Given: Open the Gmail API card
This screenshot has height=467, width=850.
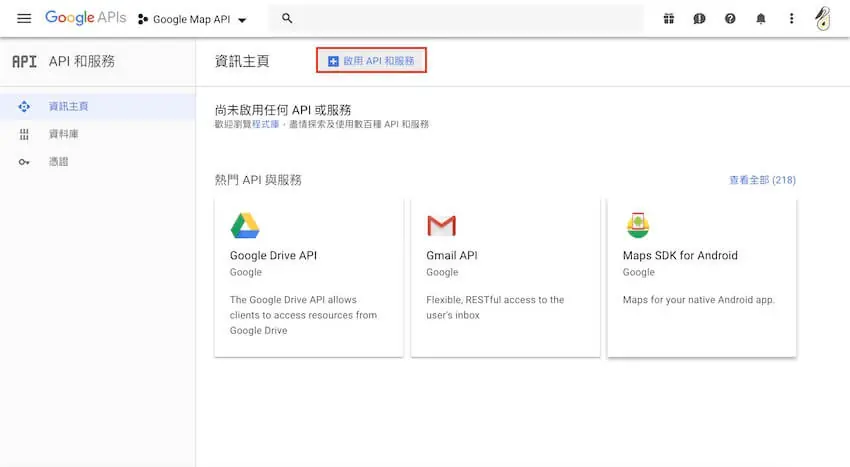Looking at the screenshot, I should [505, 278].
